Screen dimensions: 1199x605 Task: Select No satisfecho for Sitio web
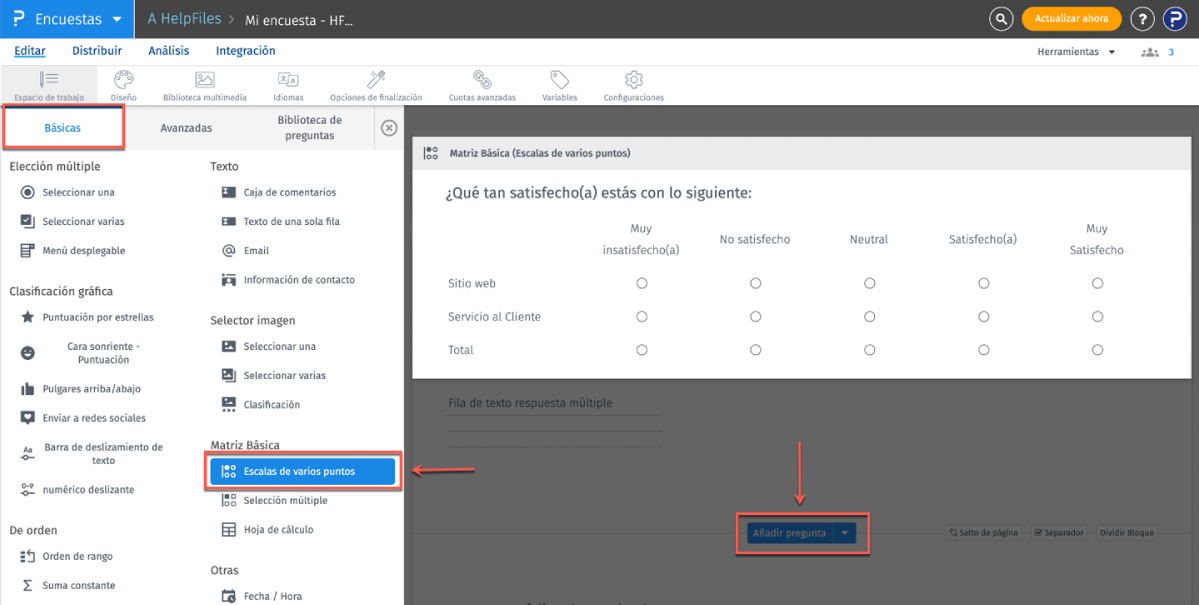(x=755, y=283)
